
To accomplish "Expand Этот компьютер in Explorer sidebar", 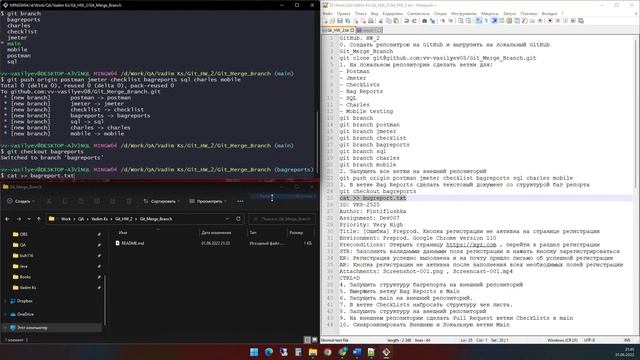I will pyautogui.click(x=5, y=328).
